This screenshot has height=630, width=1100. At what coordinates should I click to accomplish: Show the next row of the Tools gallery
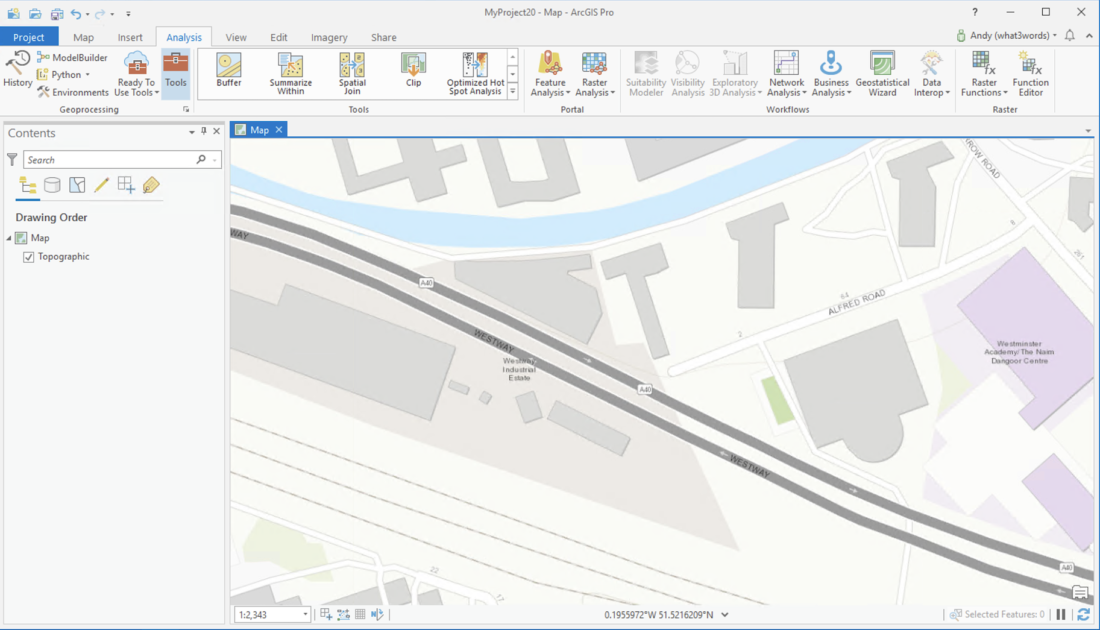click(513, 74)
